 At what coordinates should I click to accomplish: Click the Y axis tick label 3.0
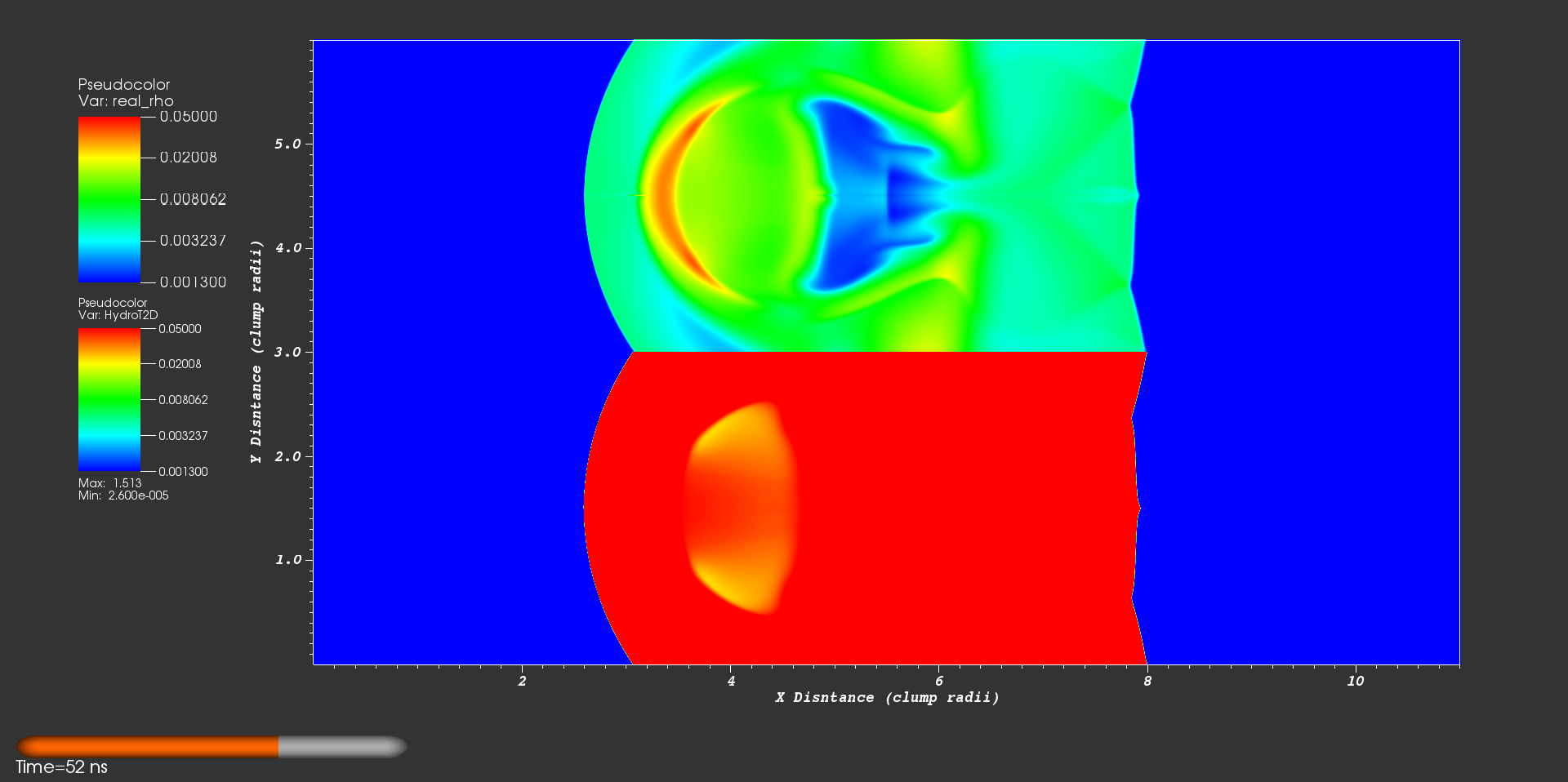click(x=287, y=352)
